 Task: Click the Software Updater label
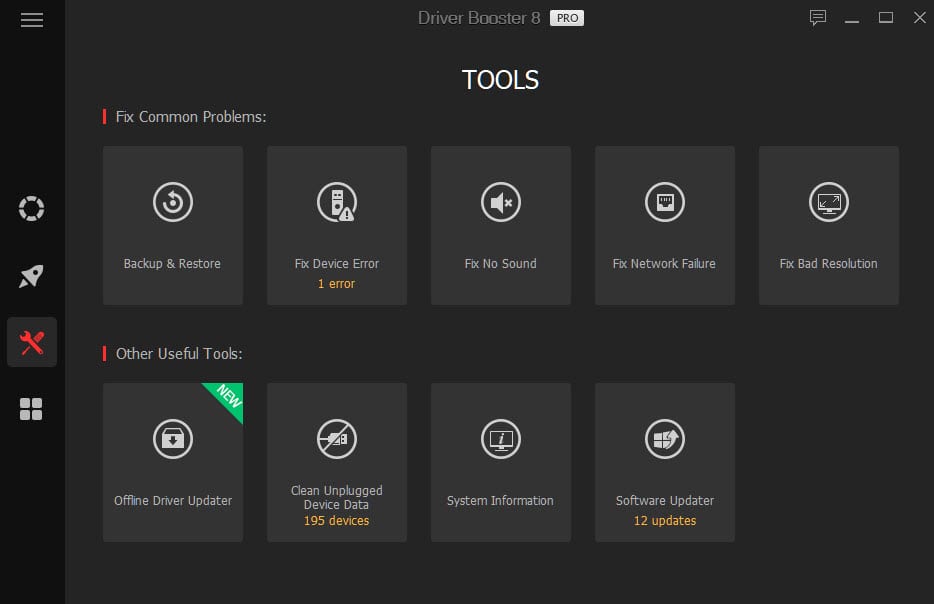(665, 500)
